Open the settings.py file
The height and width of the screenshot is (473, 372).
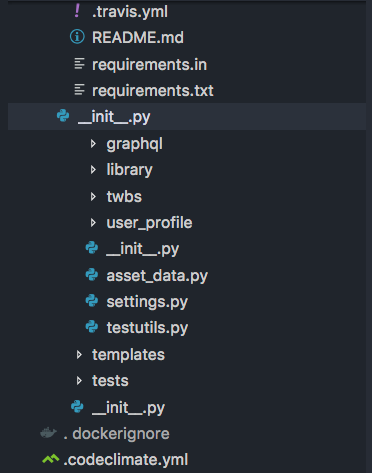coord(147,302)
